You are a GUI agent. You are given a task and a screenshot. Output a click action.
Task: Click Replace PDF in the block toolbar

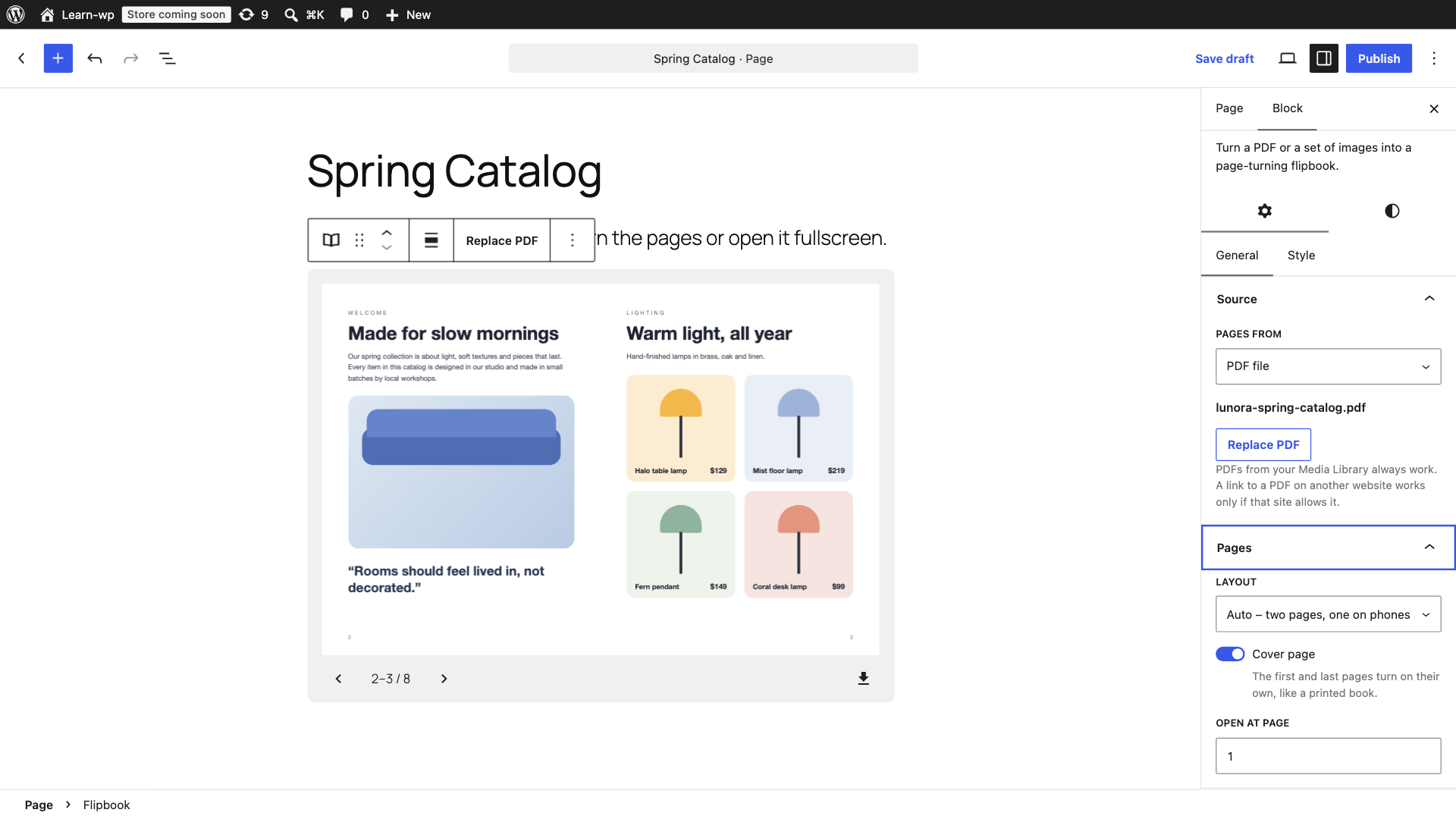click(502, 240)
